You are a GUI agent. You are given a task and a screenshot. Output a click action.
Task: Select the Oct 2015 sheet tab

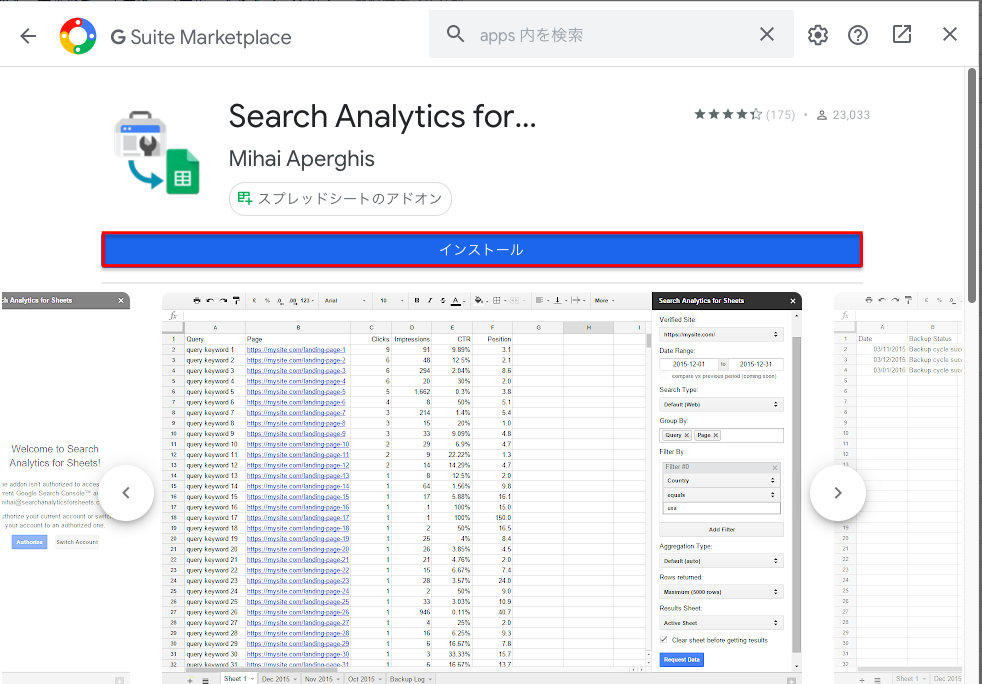pos(364,679)
